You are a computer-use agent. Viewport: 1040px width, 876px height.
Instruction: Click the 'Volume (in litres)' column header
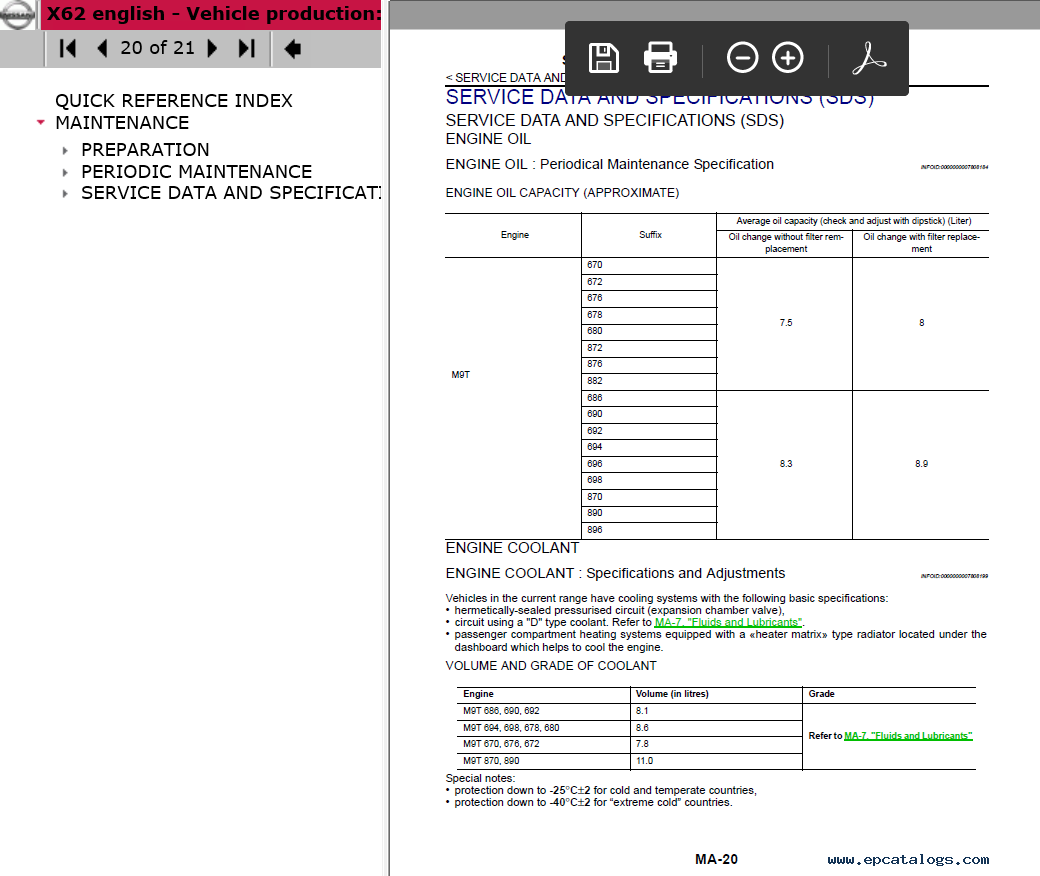[x=672, y=694]
